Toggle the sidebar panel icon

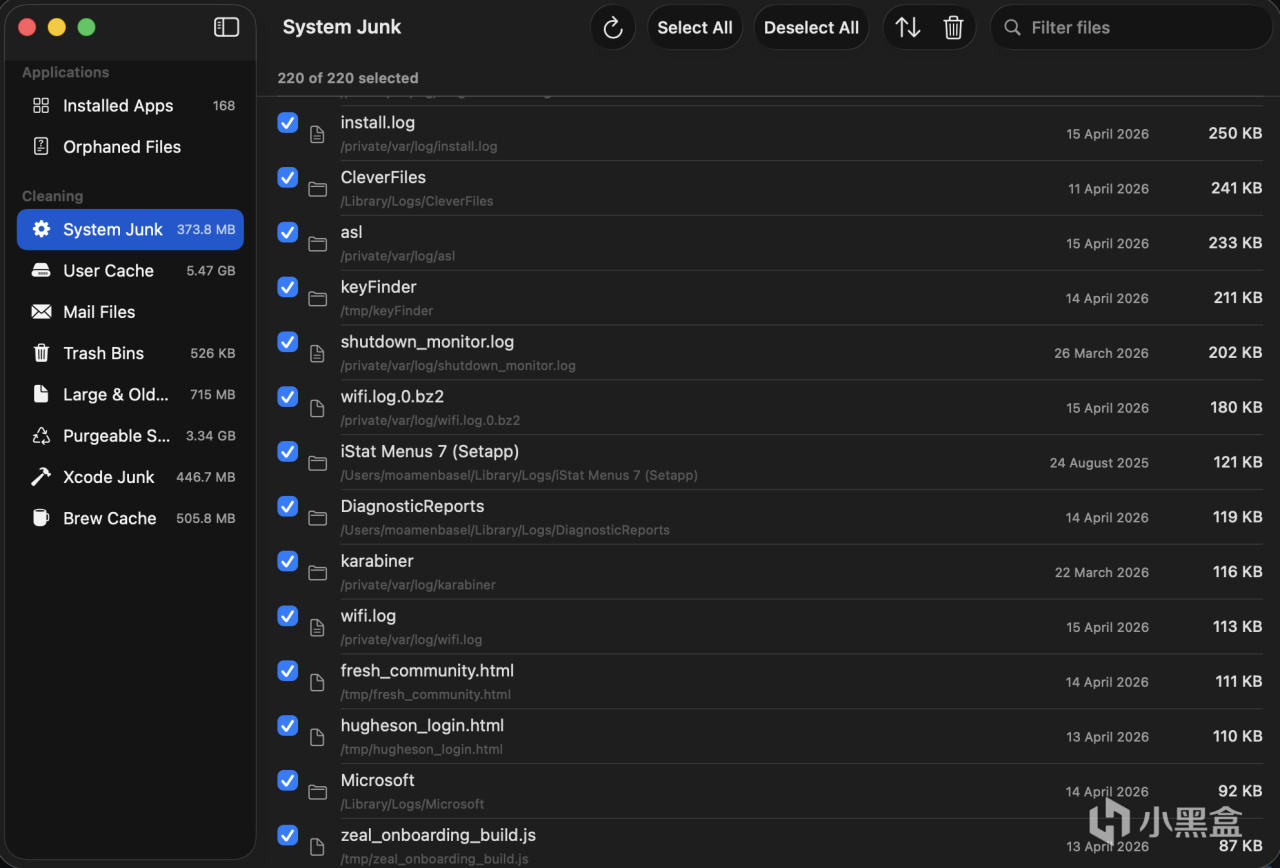point(227,27)
